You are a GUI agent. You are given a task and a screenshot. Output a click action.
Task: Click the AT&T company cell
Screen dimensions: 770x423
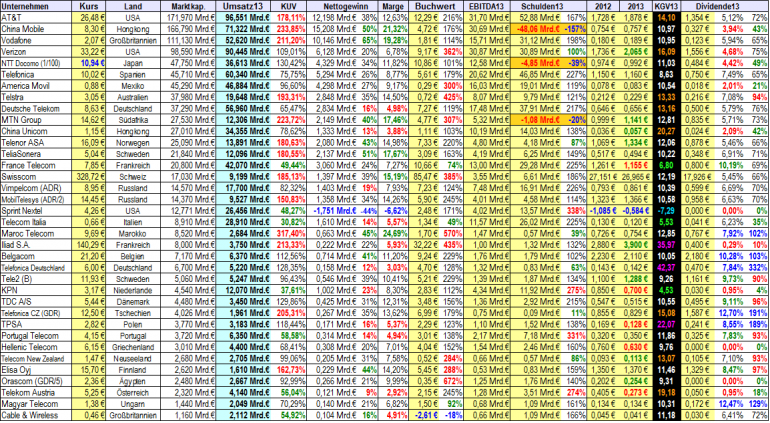(36, 18)
